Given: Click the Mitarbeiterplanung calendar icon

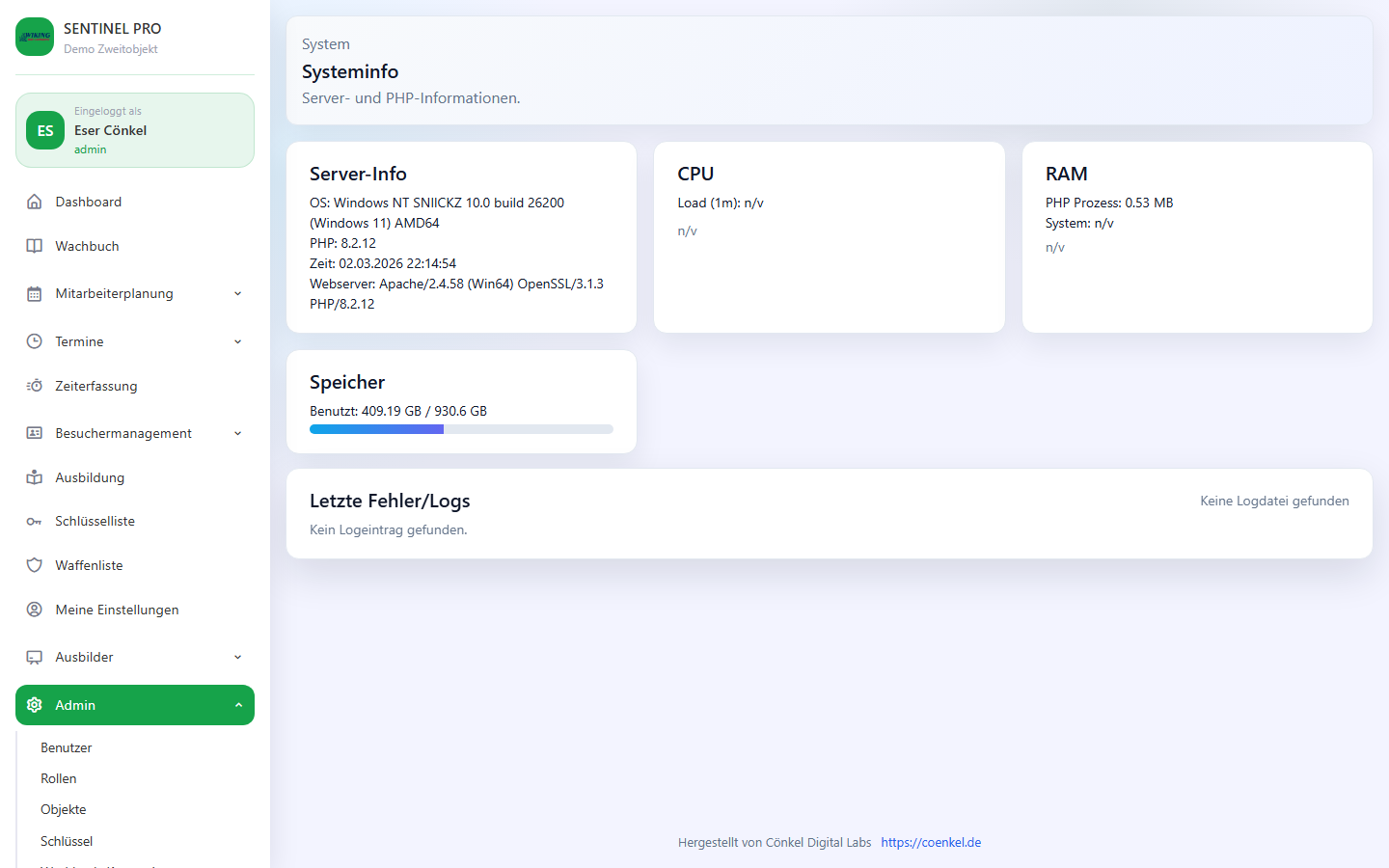Looking at the screenshot, I should click(34, 293).
